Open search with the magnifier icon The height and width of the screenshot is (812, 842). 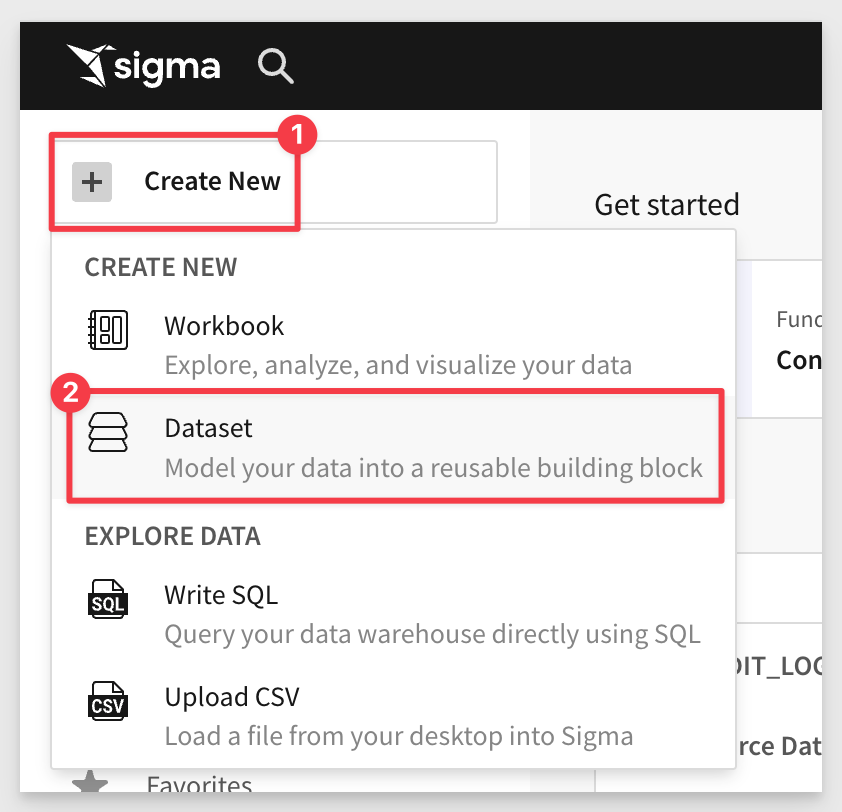275,66
